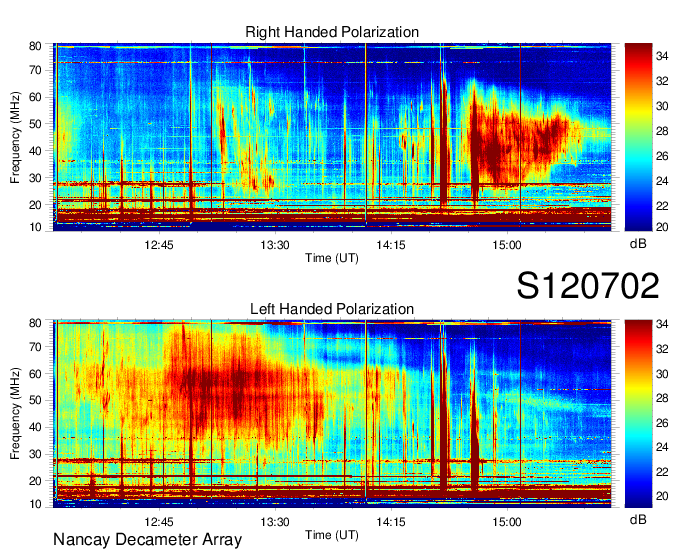Click 10 MHz tick on Right Handed plot
Image resolution: width=680 pixels, height=552 pixels.
click(x=35, y=227)
